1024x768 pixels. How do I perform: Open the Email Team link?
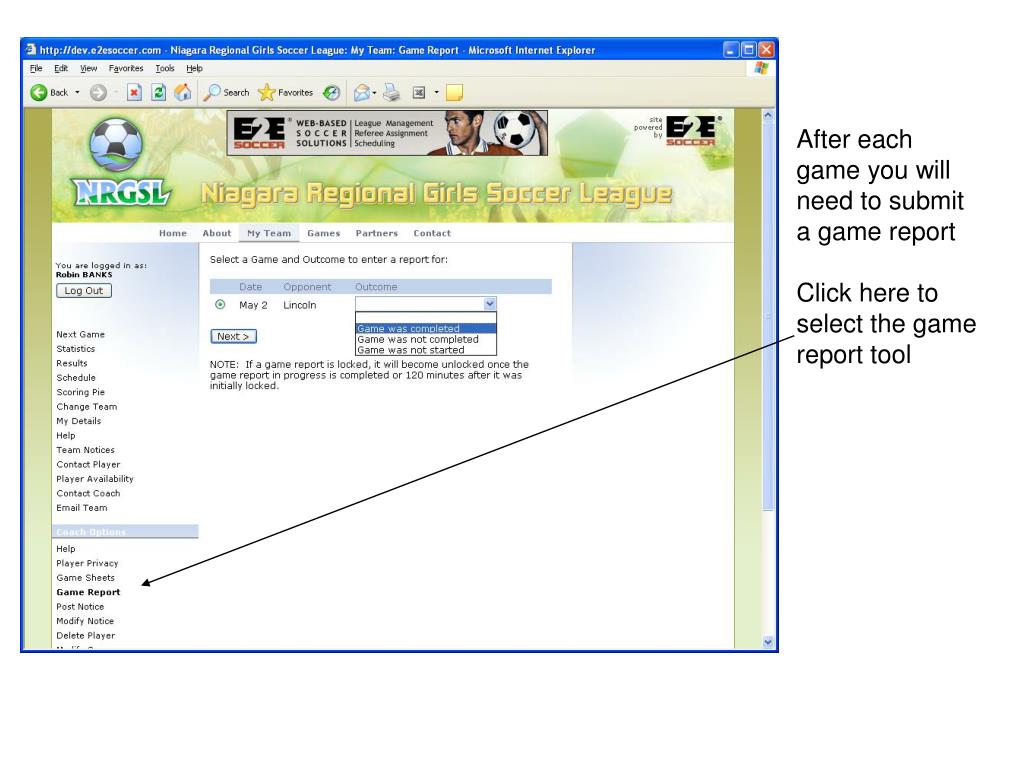click(x=82, y=507)
